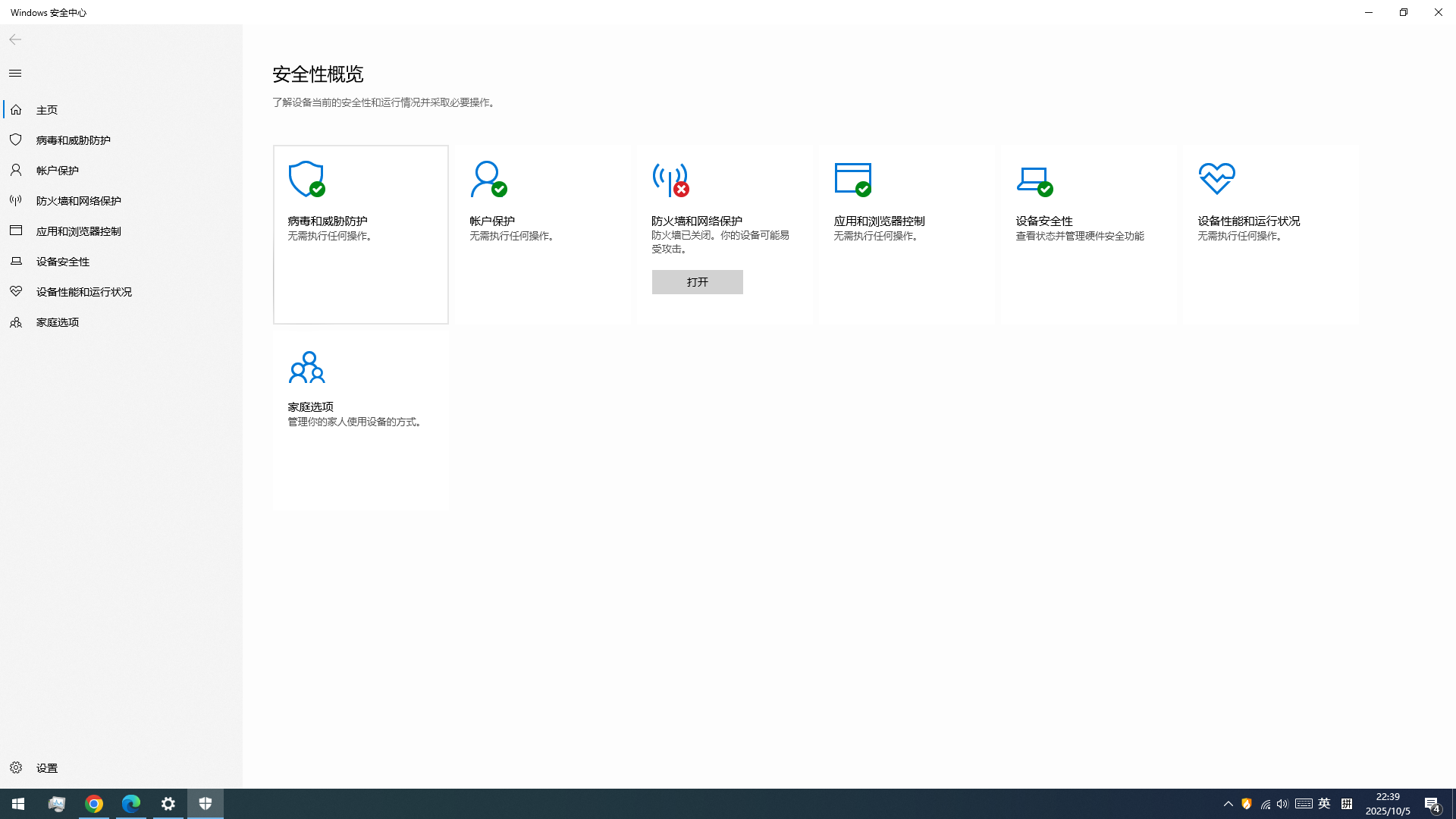Click the family options people tile icon
Image resolution: width=1456 pixels, height=819 pixels.
pyautogui.click(x=306, y=367)
